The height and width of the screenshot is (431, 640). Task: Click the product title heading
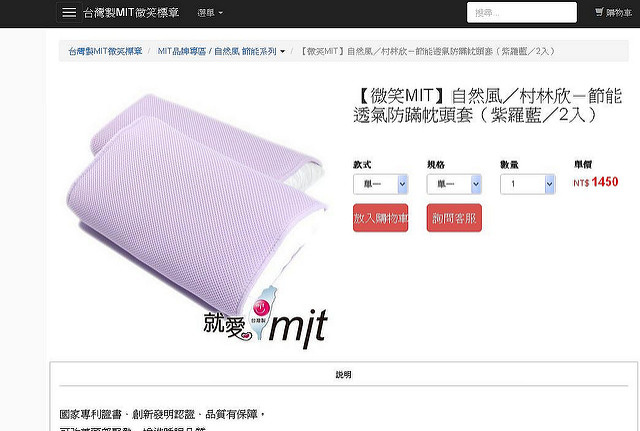[488, 106]
